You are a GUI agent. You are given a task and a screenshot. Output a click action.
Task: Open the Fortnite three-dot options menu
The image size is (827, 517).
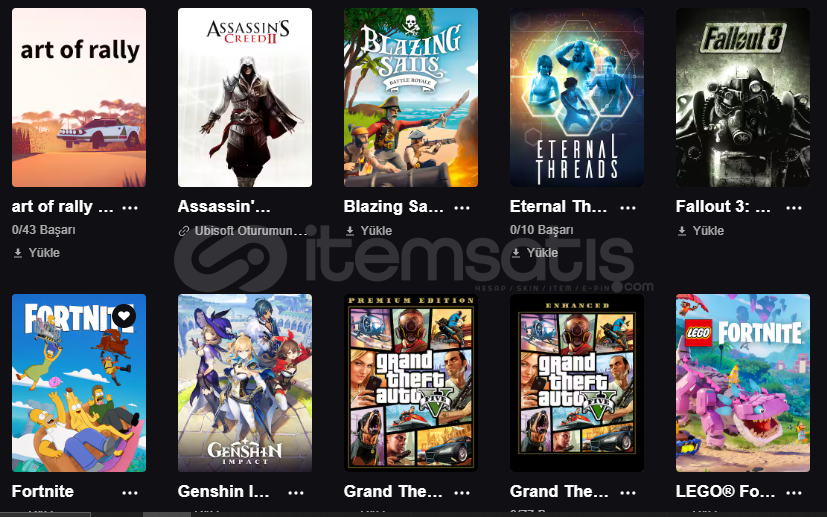tap(130, 492)
